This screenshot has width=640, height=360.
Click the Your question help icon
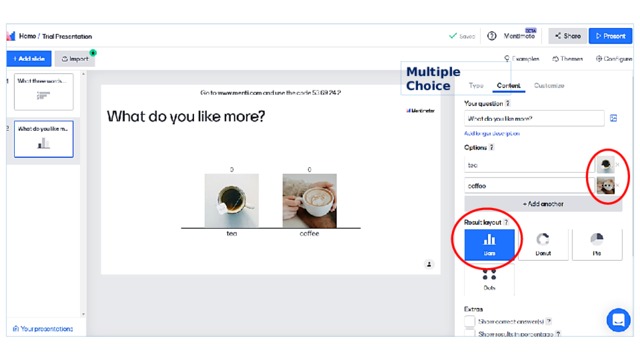508,103
